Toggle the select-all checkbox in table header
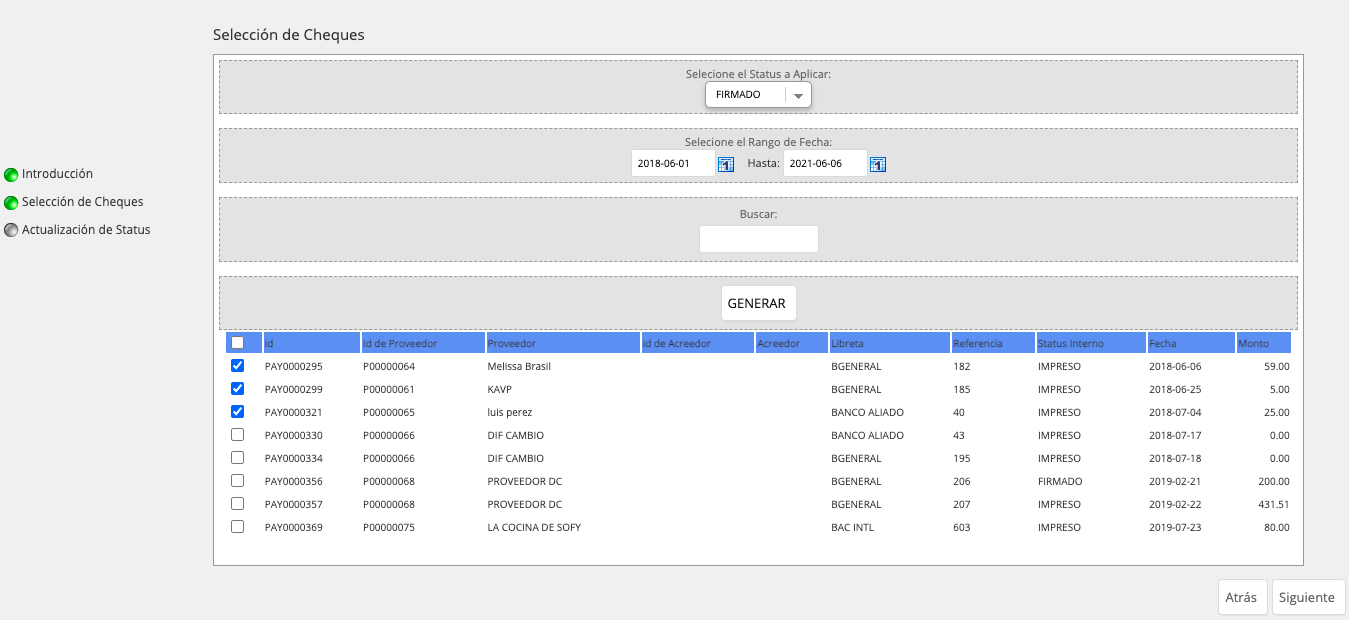 (237, 343)
